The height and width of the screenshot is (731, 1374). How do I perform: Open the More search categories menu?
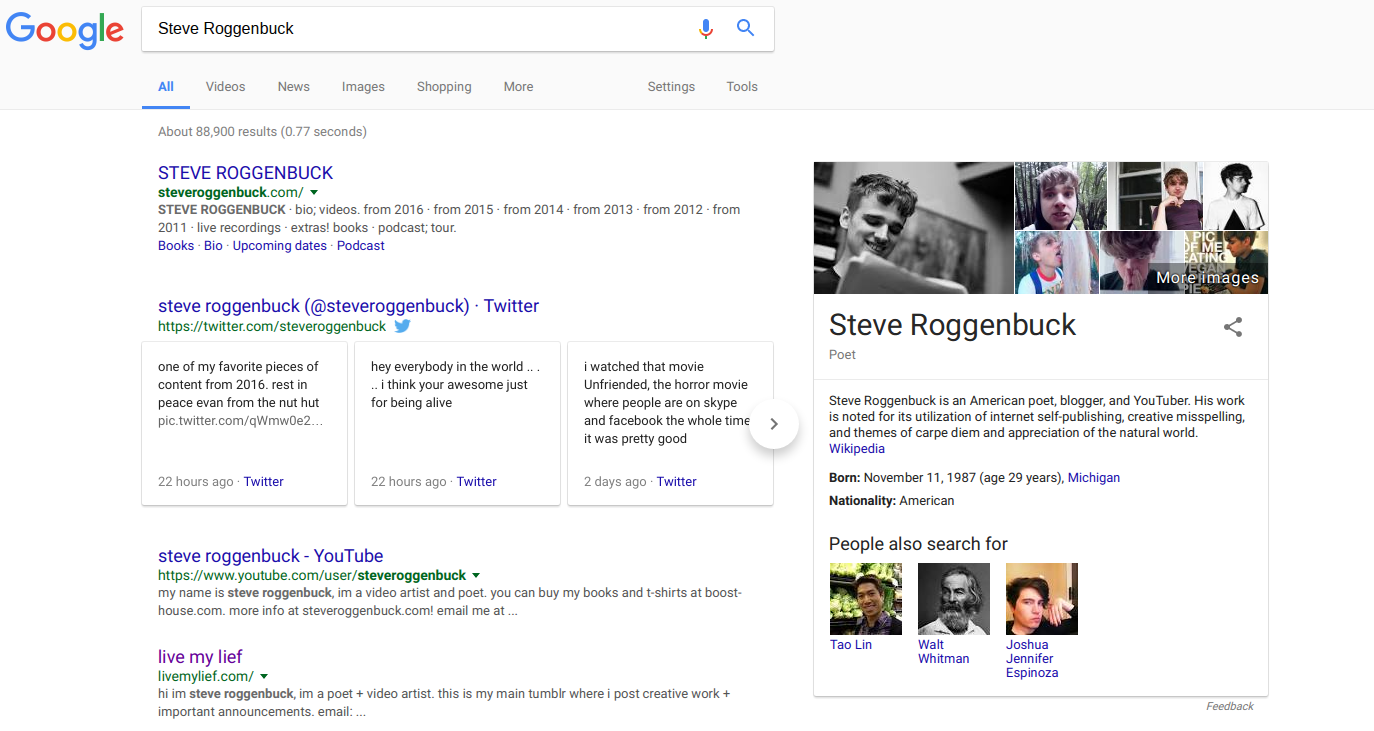(x=518, y=87)
